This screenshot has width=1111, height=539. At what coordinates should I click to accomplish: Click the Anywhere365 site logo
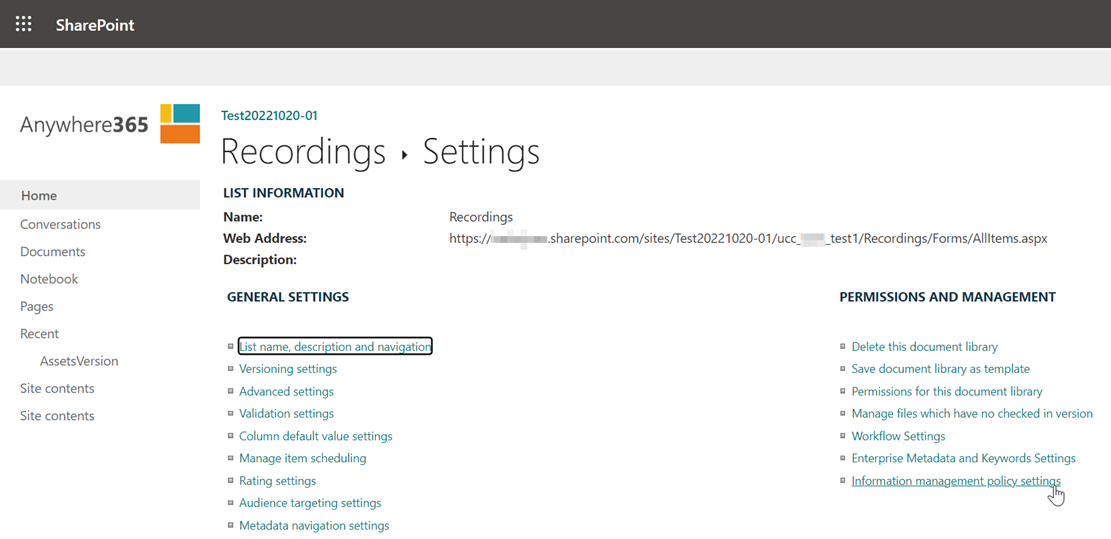(x=110, y=124)
